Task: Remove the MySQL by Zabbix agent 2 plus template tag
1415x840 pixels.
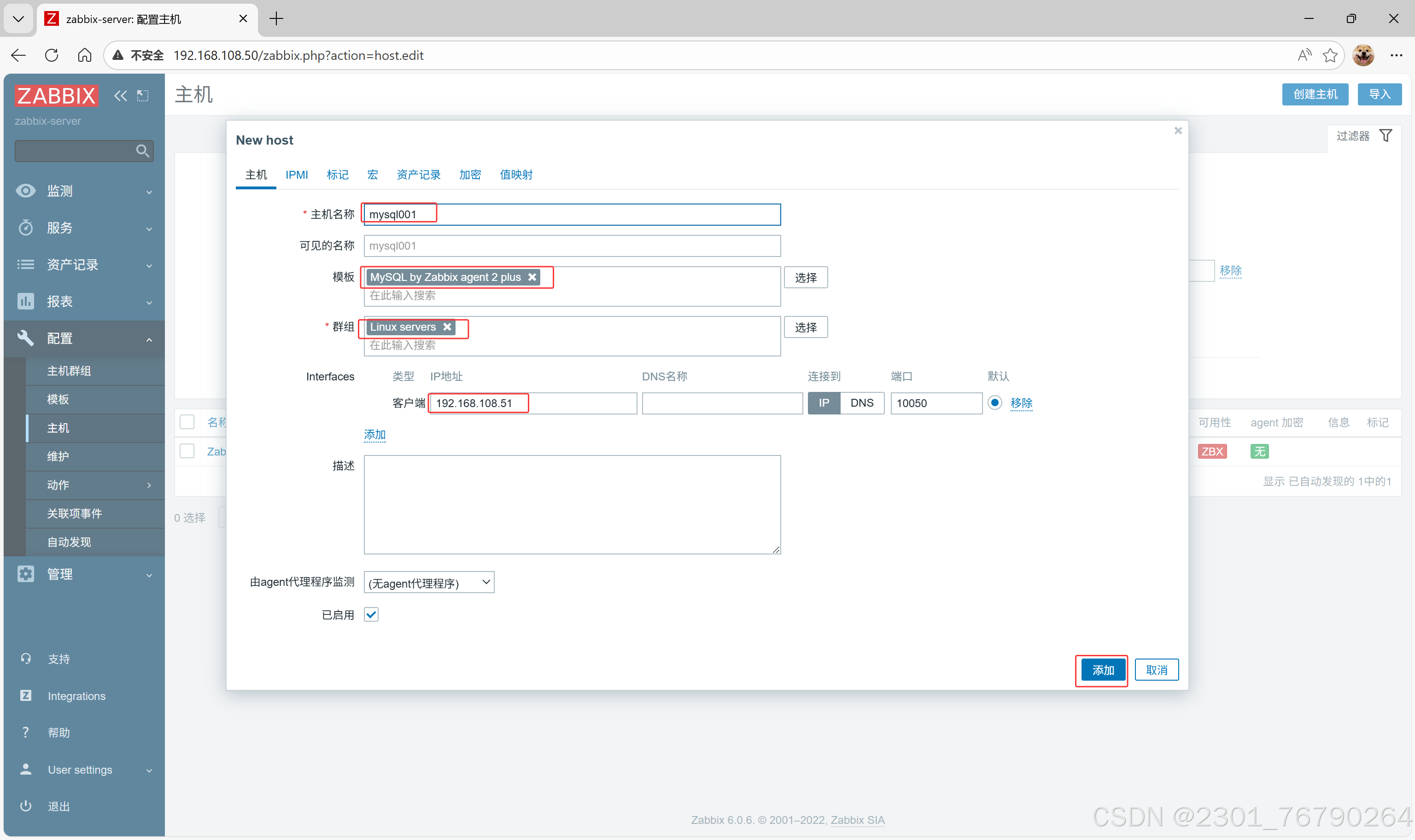Action: tap(532, 277)
